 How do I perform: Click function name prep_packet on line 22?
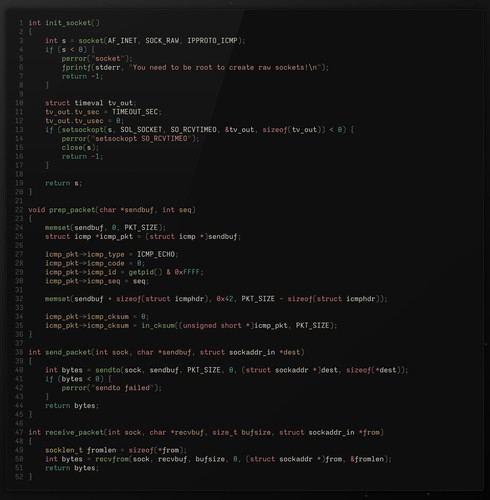tap(72, 210)
